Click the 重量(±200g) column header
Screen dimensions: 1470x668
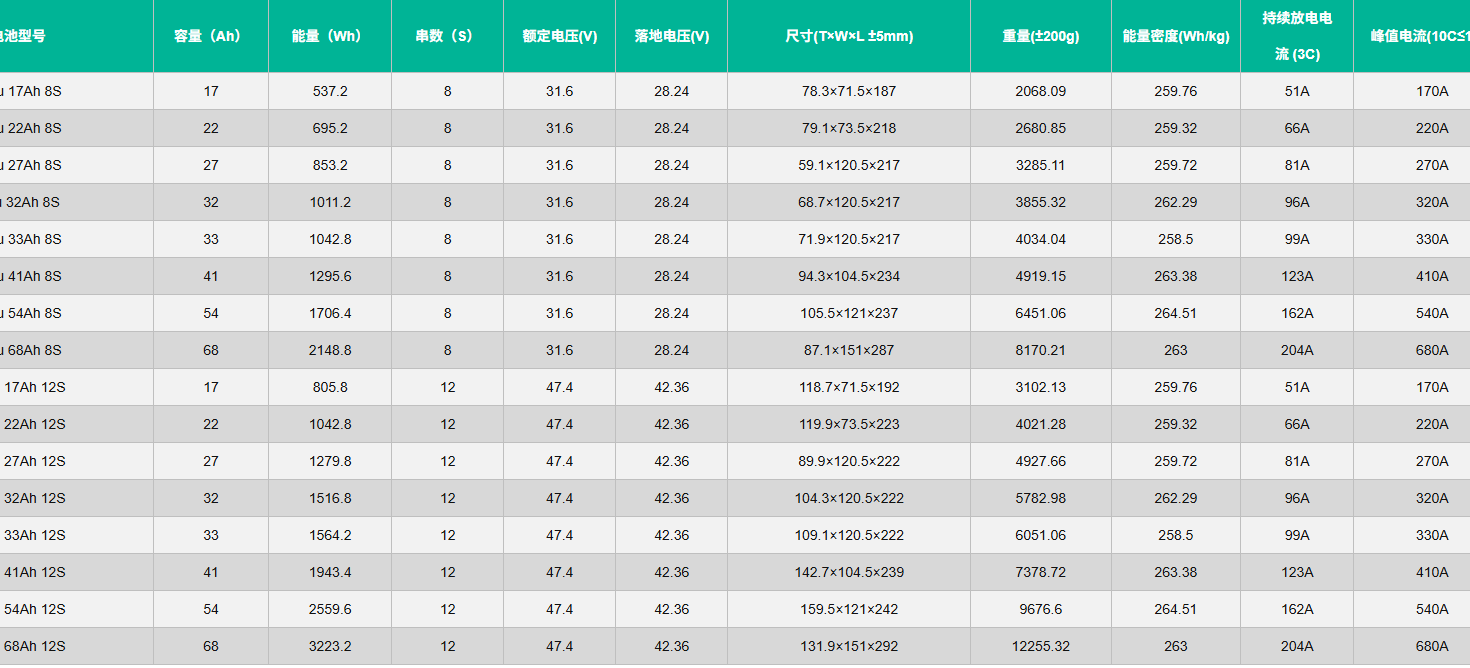tap(1040, 36)
